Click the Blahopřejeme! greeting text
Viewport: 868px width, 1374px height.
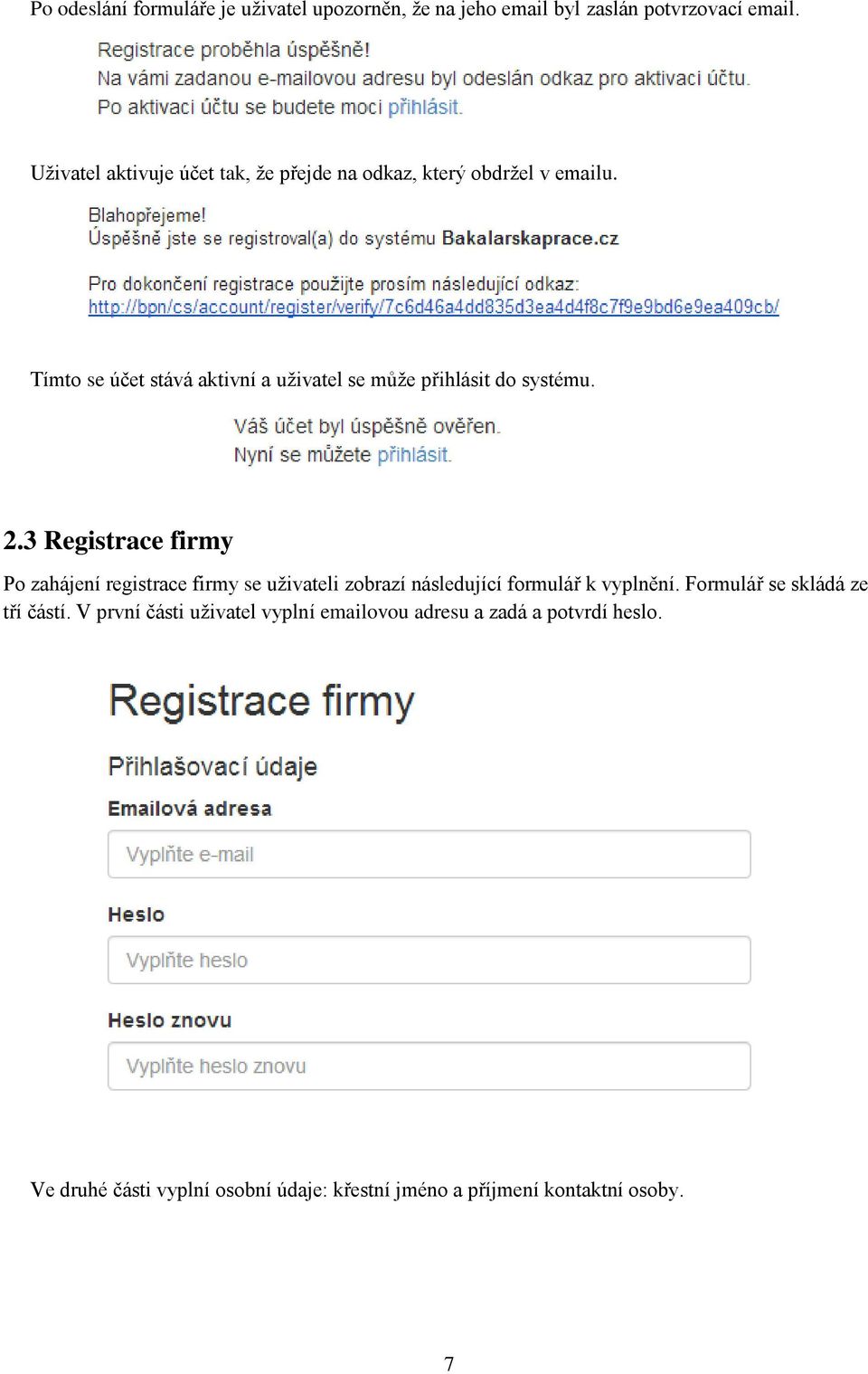pos(146,215)
